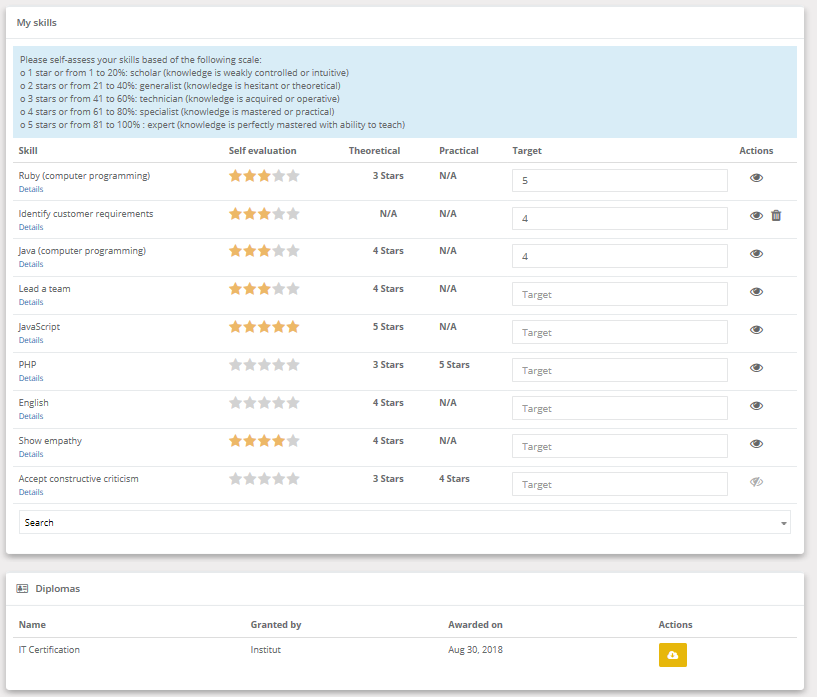The height and width of the screenshot is (697, 817).
Task: Download IT Certification diploma cloud icon
Action: click(673, 655)
